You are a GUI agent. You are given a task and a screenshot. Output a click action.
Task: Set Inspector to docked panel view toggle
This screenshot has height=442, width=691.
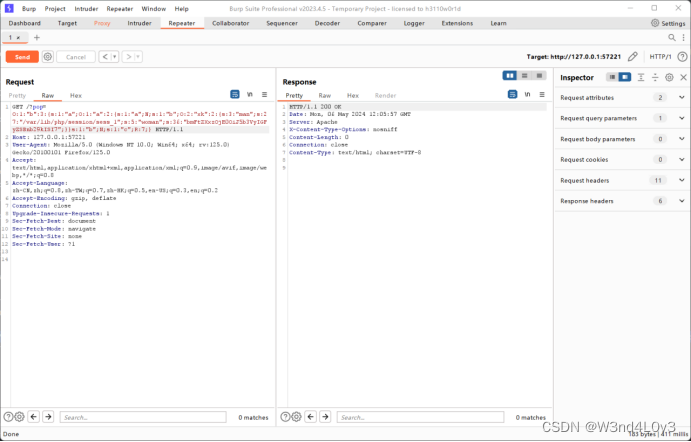tap(624, 77)
